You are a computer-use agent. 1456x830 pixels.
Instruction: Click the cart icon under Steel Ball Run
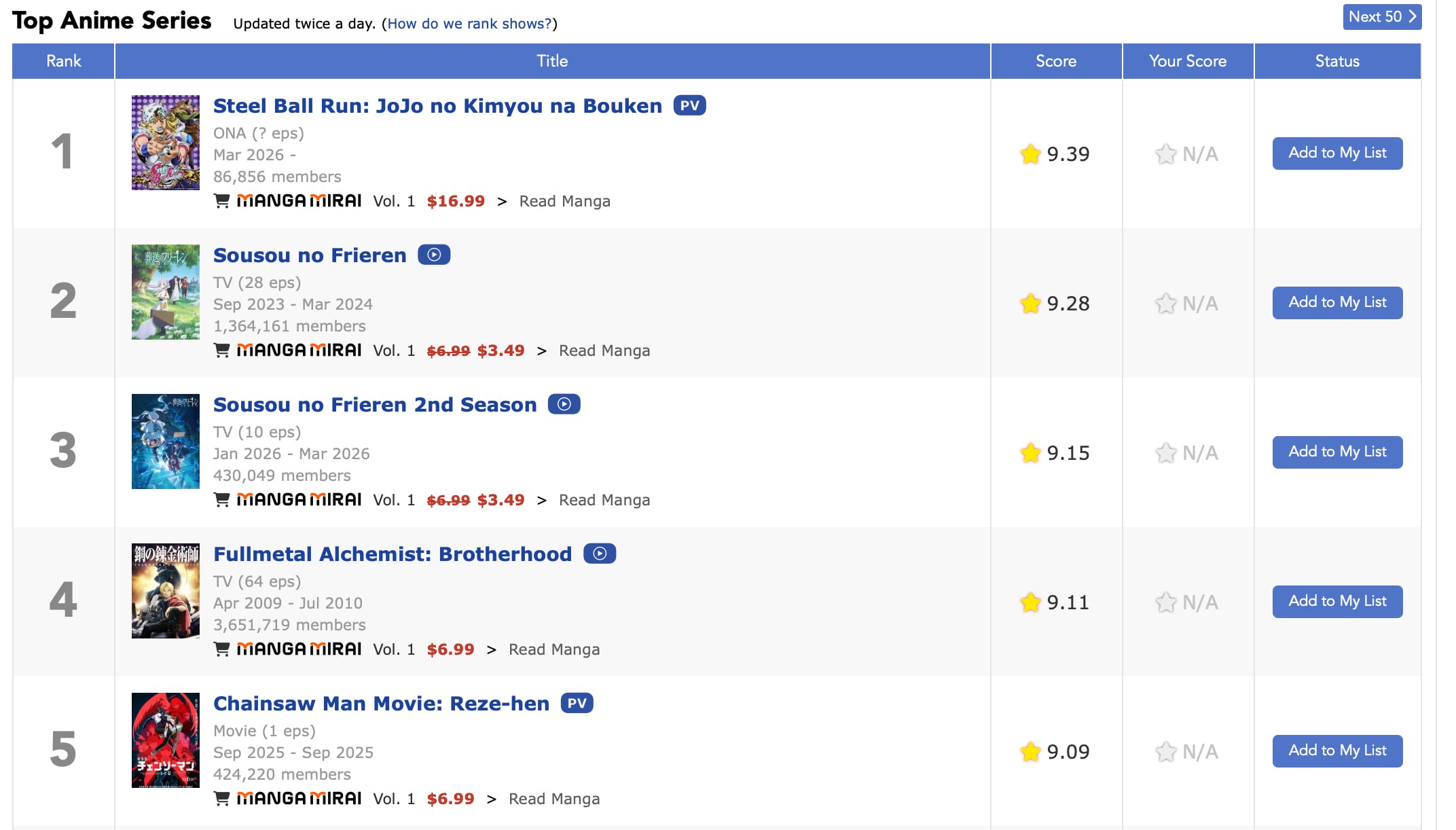tap(221, 201)
